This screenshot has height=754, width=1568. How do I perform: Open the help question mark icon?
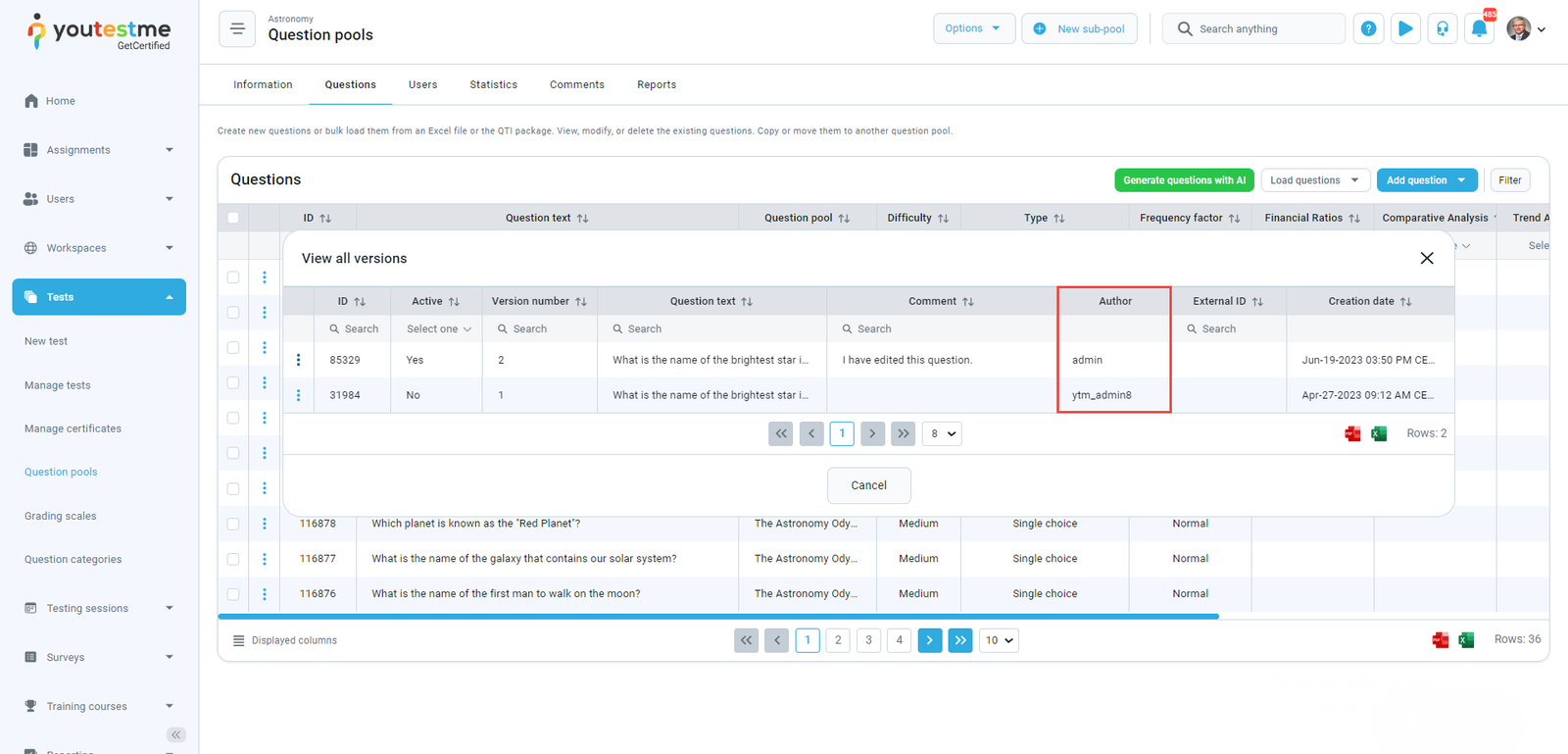[x=1368, y=29]
